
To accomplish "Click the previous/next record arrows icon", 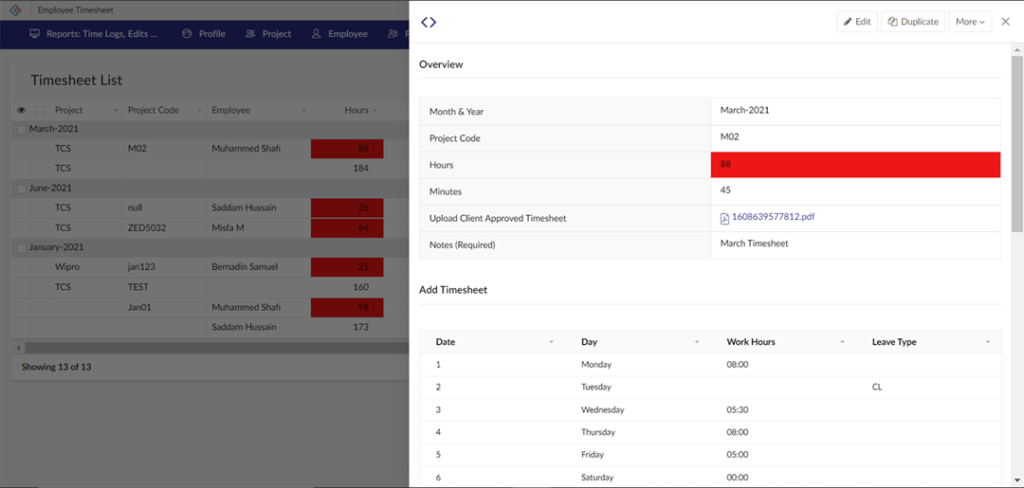I will pyautogui.click(x=428, y=22).
